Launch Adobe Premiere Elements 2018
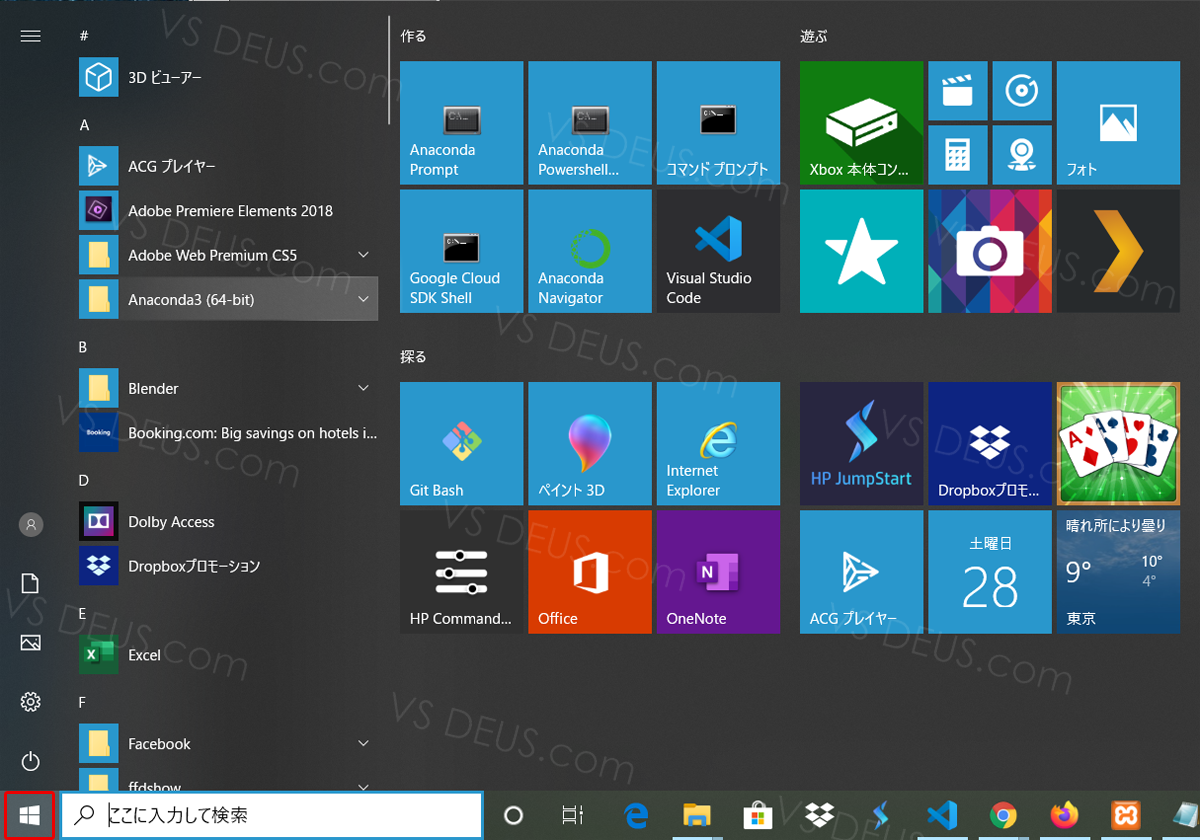Viewport: 1200px width, 840px height. coord(228,210)
